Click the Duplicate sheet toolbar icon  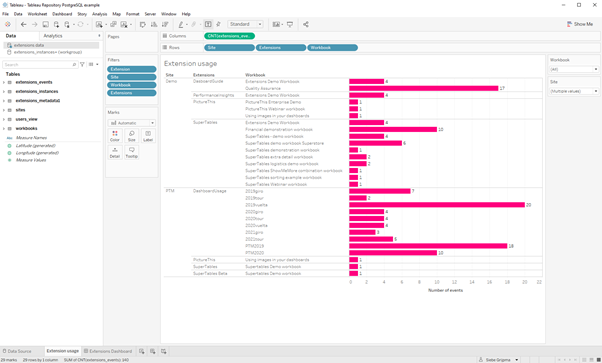pos(113,24)
